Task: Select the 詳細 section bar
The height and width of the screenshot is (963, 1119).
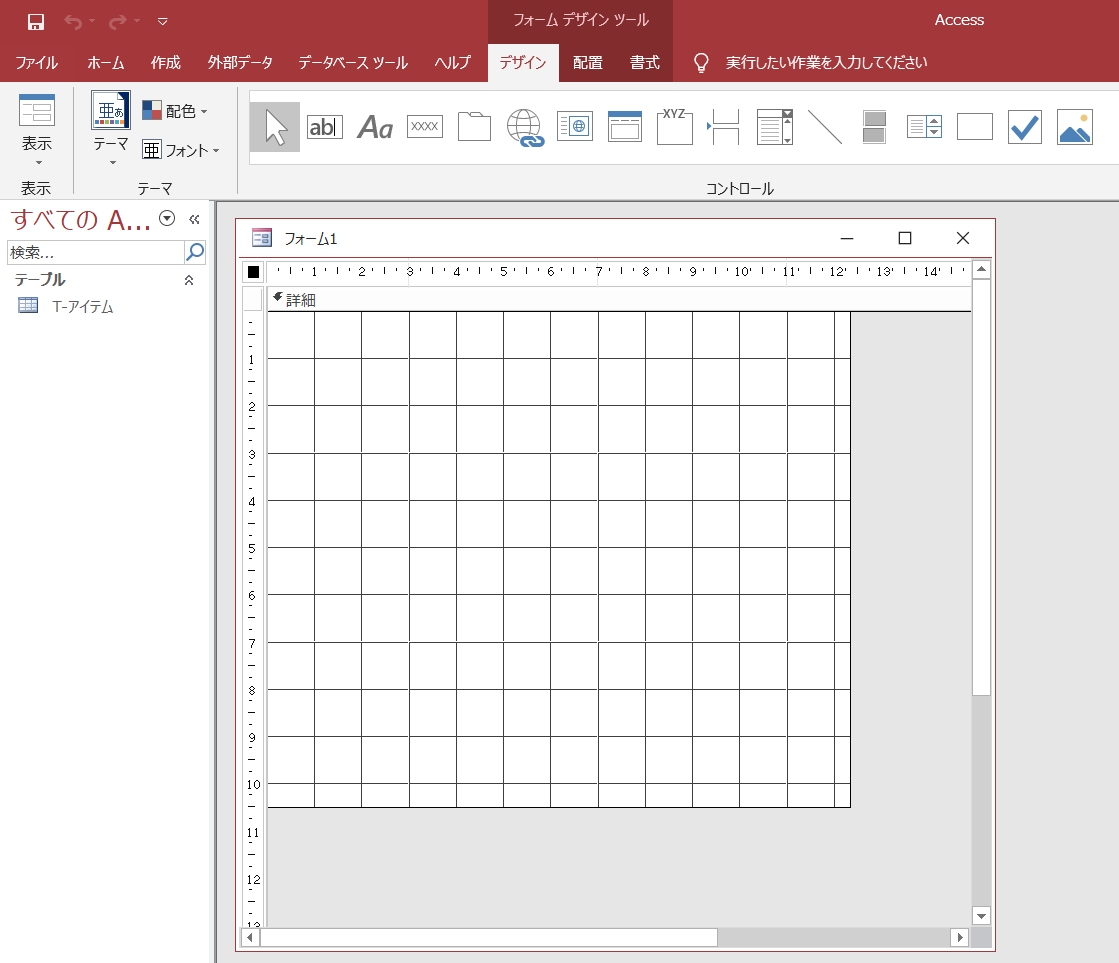Action: click(619, 300)
